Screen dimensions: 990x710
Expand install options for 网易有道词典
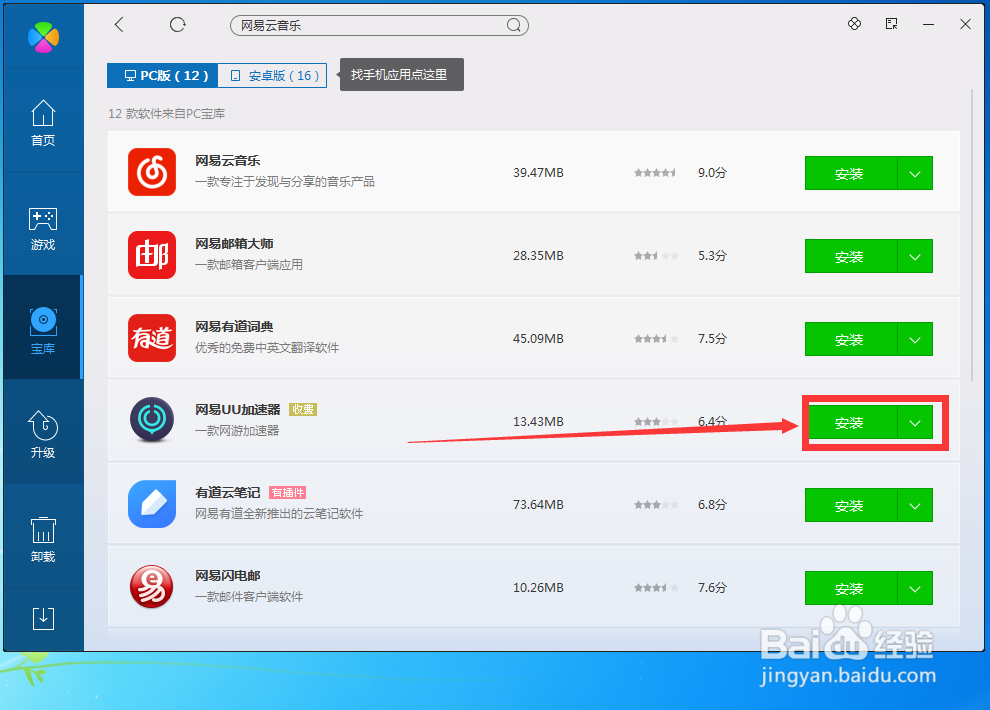(x=915, y=340)
